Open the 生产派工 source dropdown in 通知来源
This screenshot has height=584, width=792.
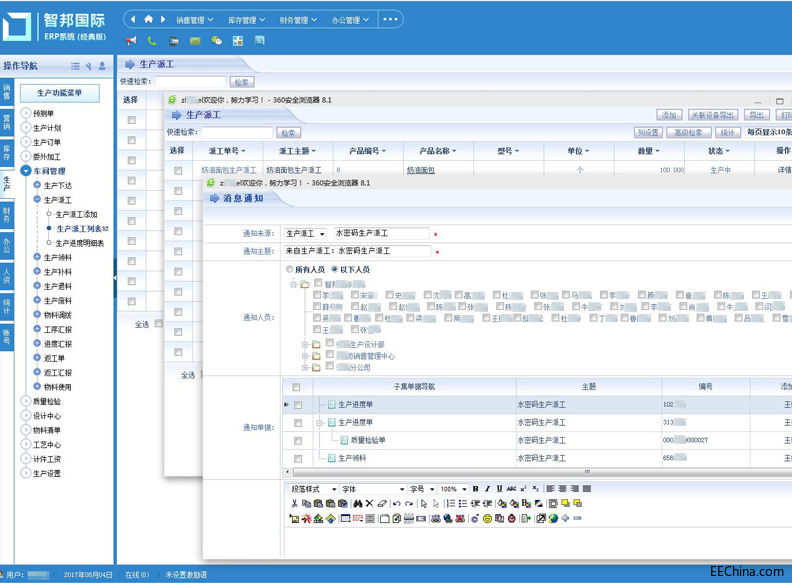(x=305, y=233)
